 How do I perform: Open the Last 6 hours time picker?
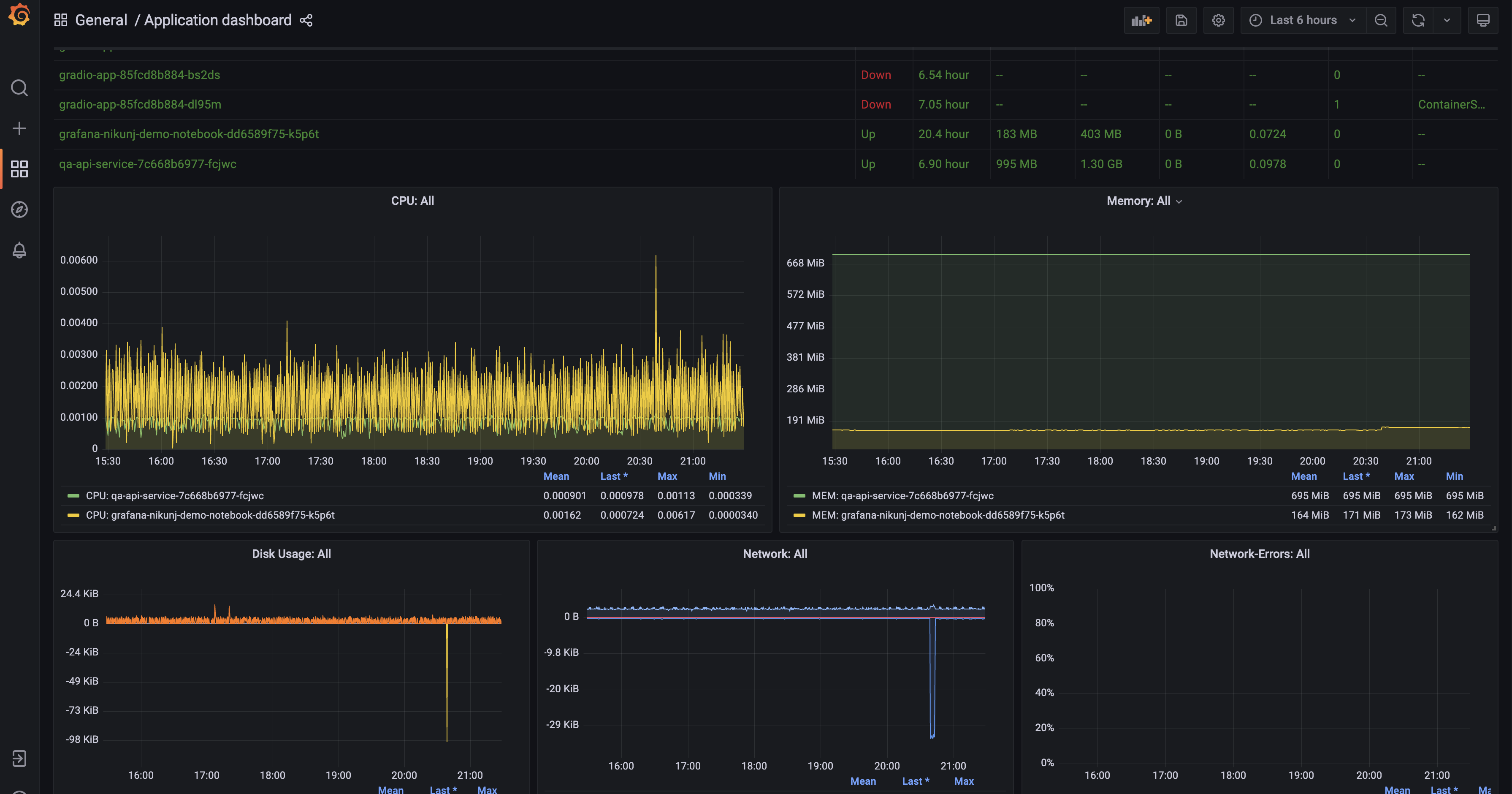1303,21
